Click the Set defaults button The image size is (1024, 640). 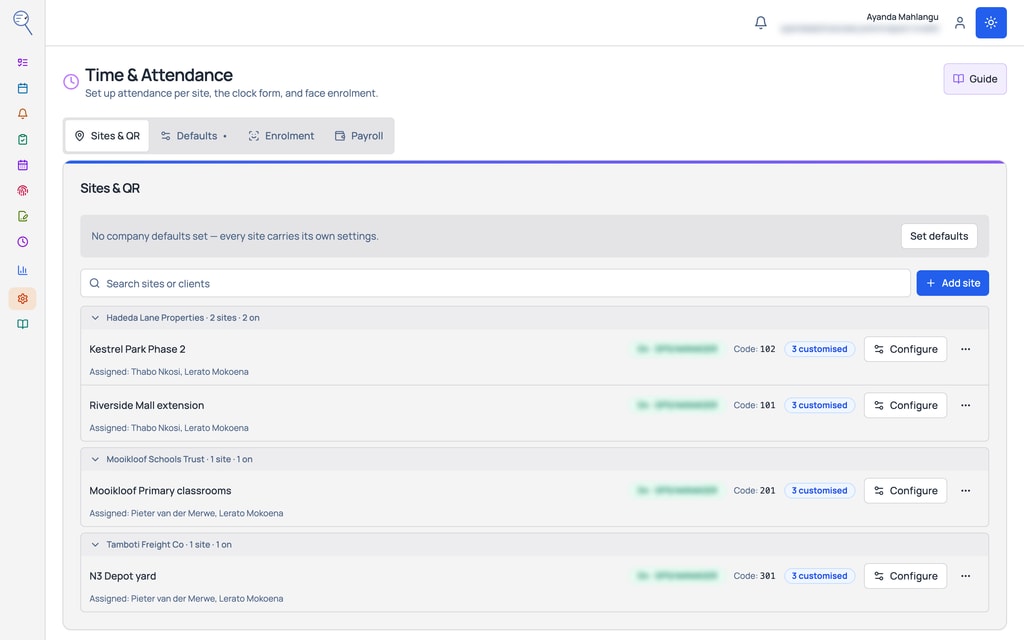click(939, 236)
